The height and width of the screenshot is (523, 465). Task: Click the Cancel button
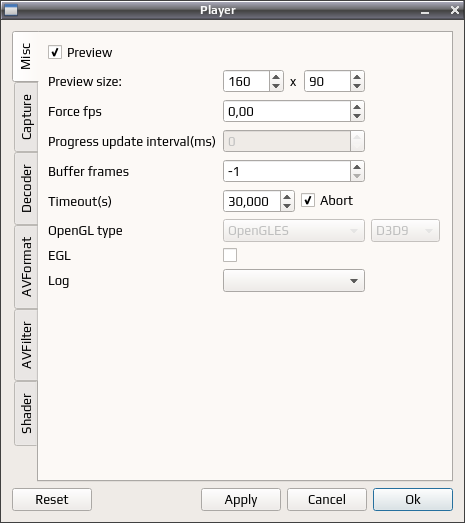pyautogui.click(x=327, y=499)
